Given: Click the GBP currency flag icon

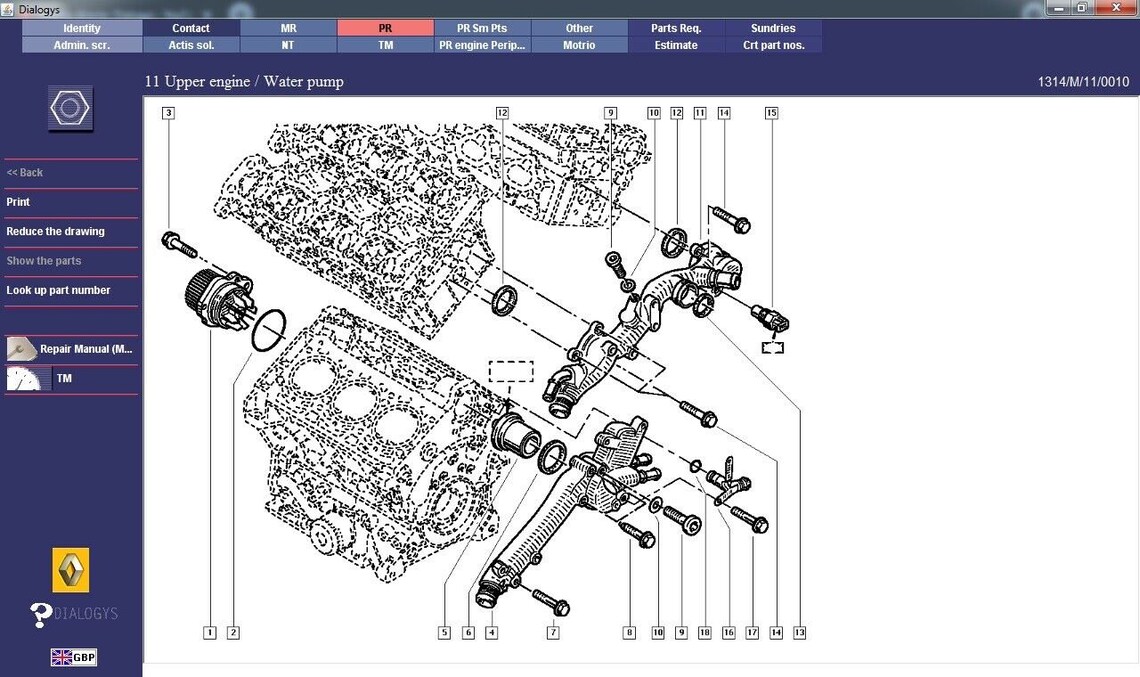Looking at the screenshot, I should click(72, 657).
